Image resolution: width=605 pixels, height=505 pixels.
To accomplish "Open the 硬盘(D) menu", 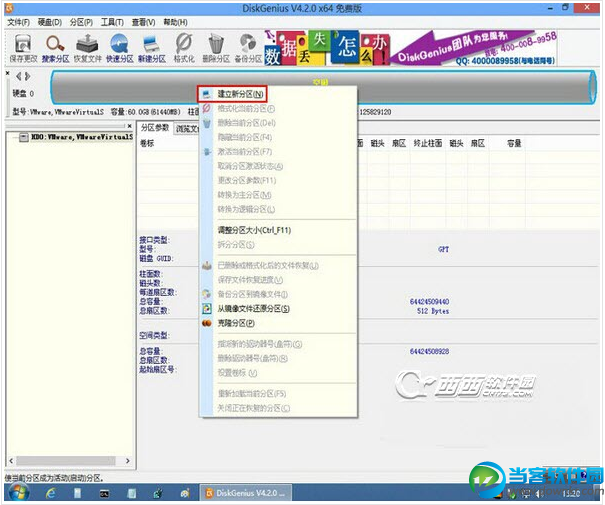I will (50, 22).
